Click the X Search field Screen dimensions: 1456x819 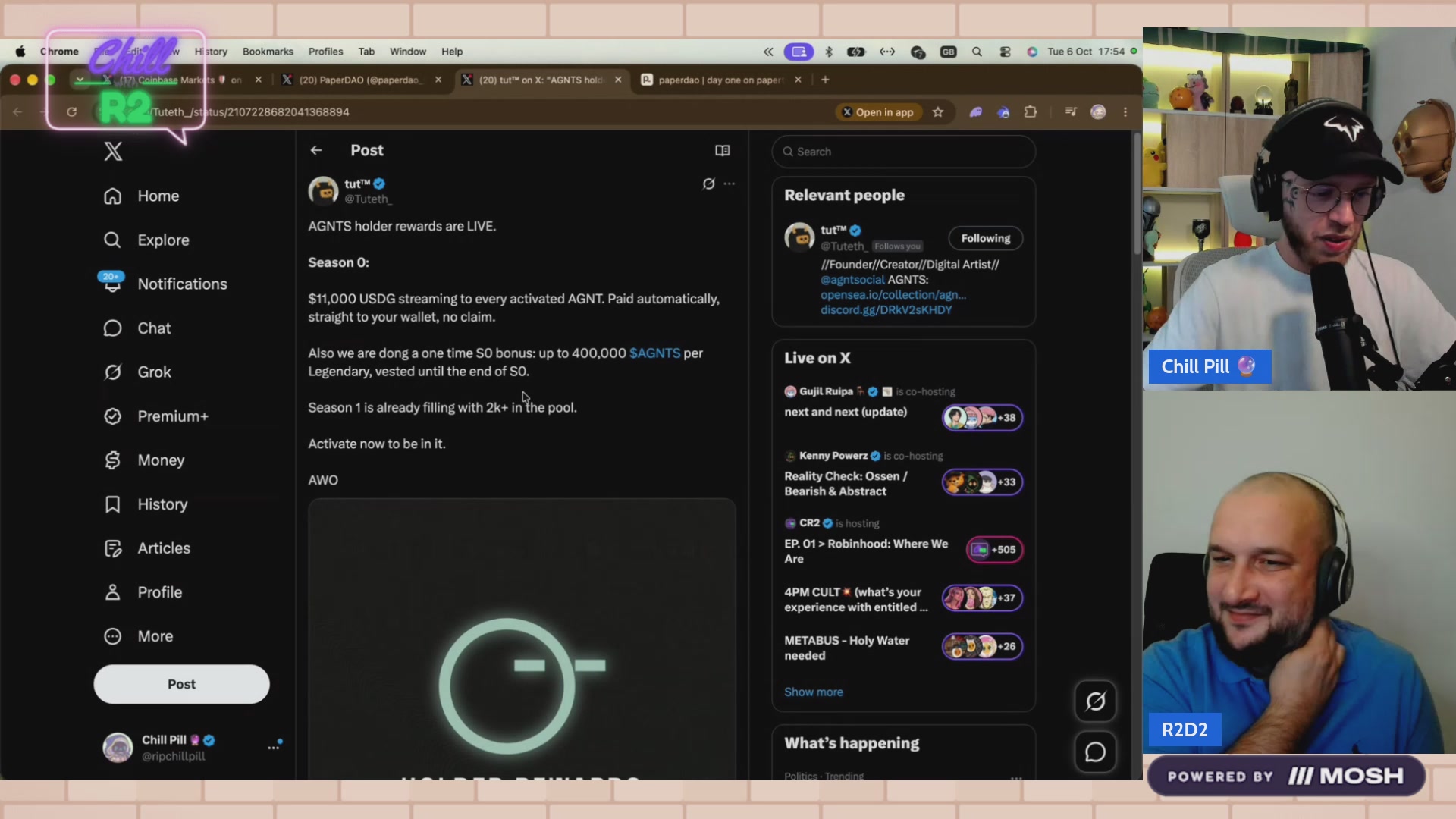click(904, 152)
